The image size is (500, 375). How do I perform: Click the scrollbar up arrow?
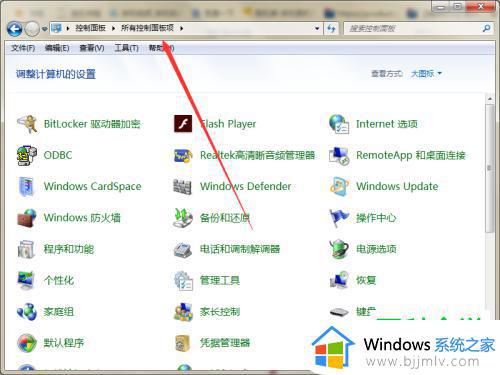pos(489,99)
